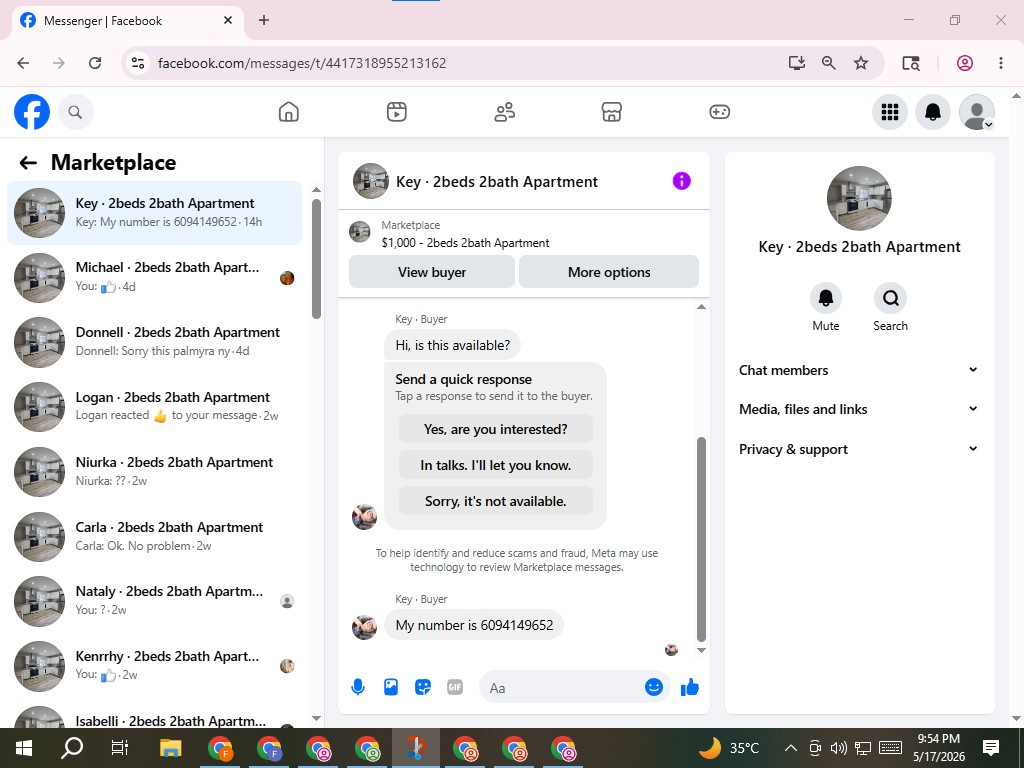Open Carla's conversation
This screenshot has height=768, width=1024.
click(155, 537)
